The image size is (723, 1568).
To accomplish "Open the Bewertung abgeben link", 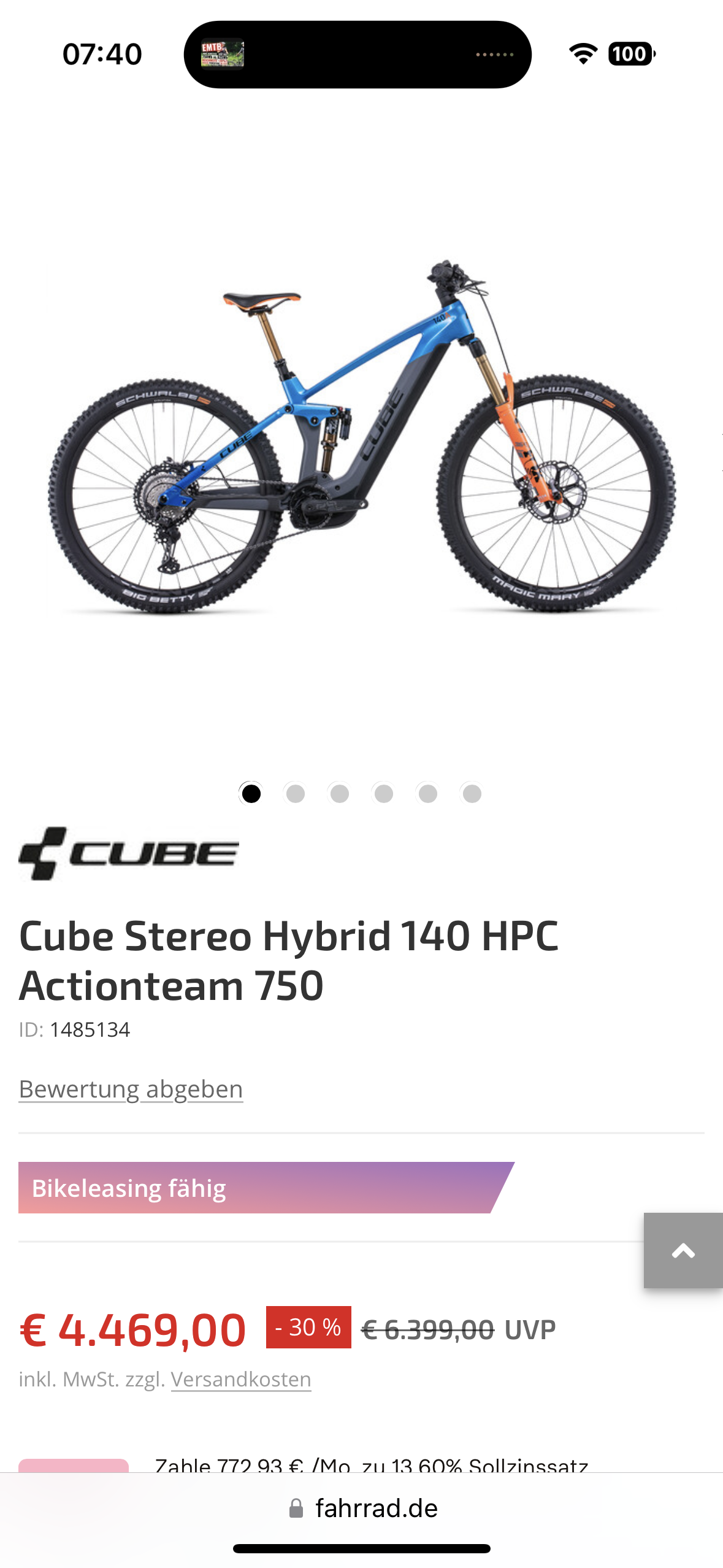I will (x=131, y=1089).
